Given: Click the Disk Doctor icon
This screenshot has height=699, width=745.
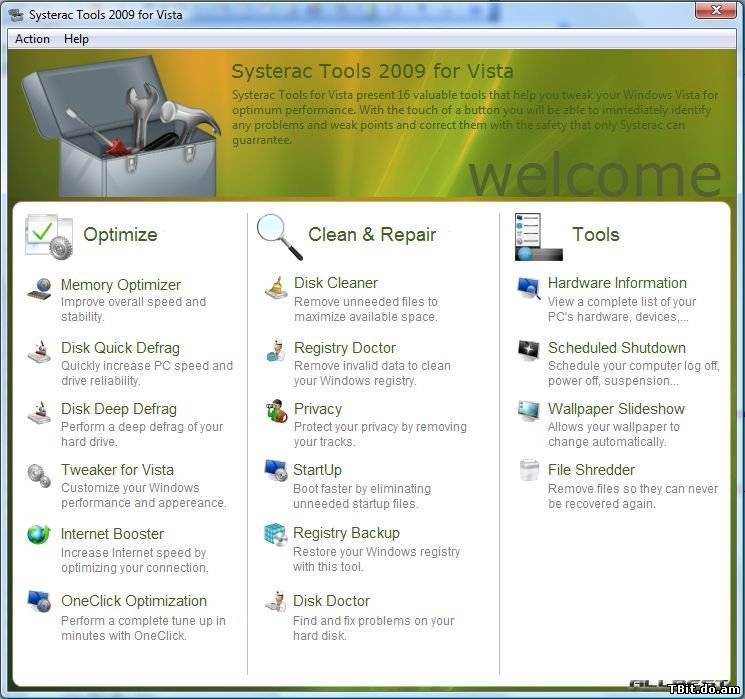Looking at the screenshot, I should (x=276, y=601).
